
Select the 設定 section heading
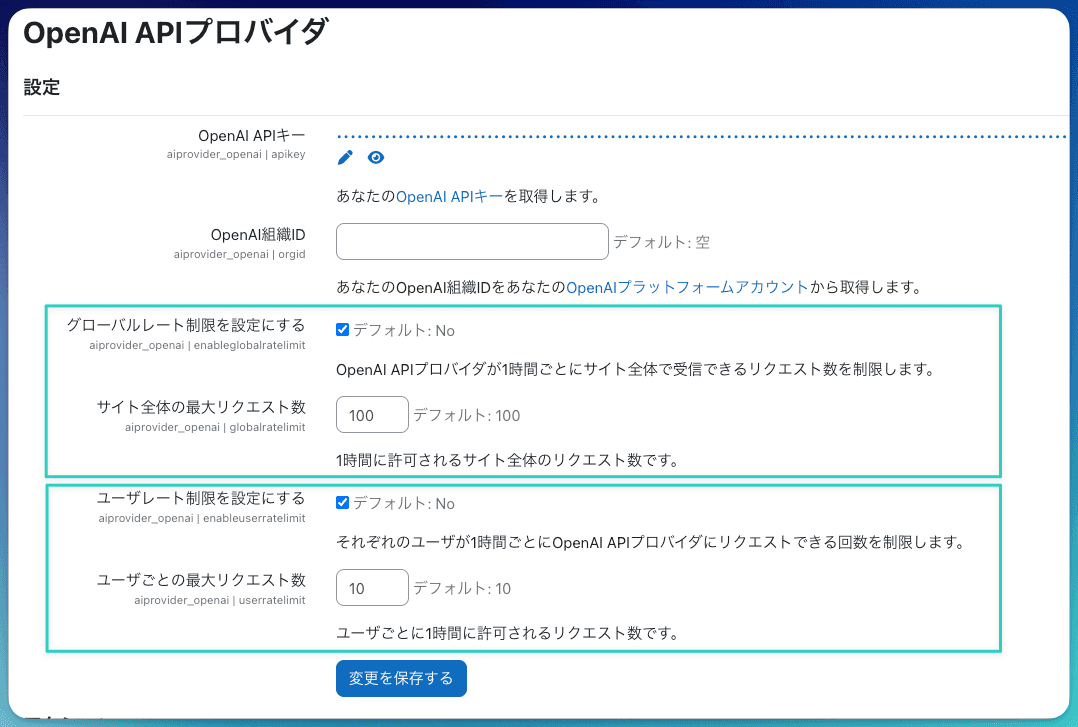click(42, 87)
